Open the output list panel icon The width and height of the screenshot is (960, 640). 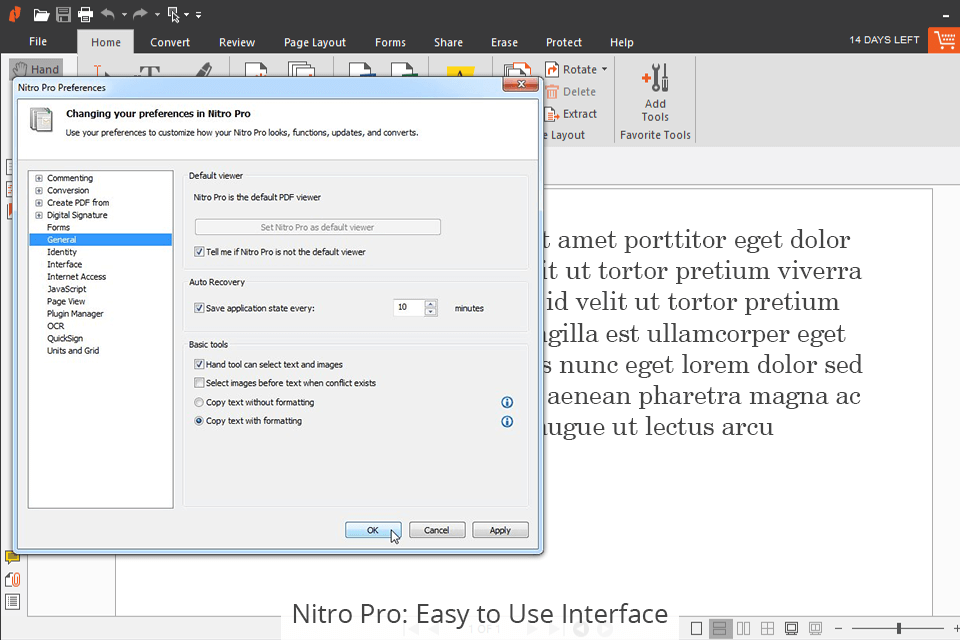(12, 601)
